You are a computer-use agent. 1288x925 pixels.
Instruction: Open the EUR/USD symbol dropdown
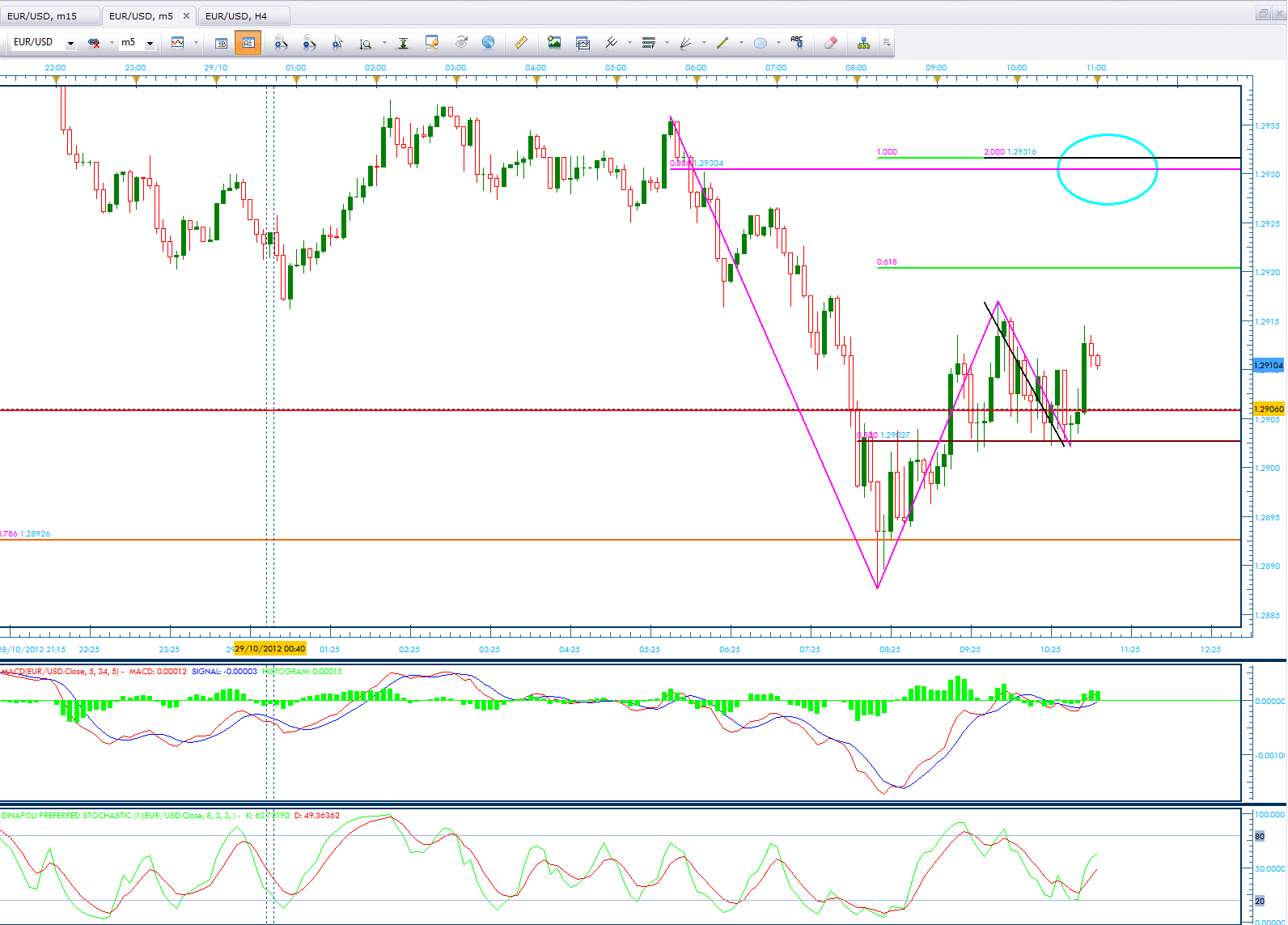pyautogui.click(x=70, y=43)
